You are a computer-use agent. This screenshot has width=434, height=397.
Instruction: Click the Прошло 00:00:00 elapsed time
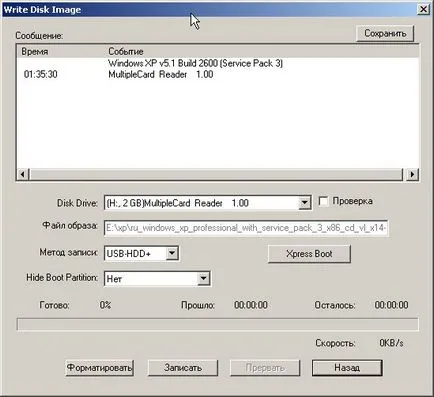click(x=251, y=305)
